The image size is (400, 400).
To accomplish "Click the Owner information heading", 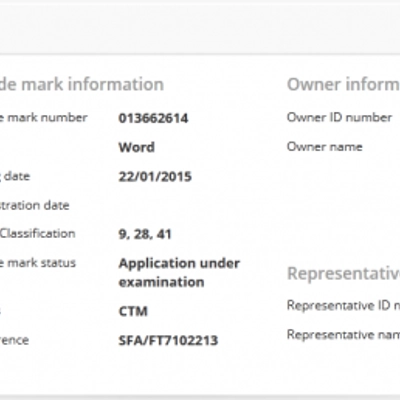I will 343,84.
